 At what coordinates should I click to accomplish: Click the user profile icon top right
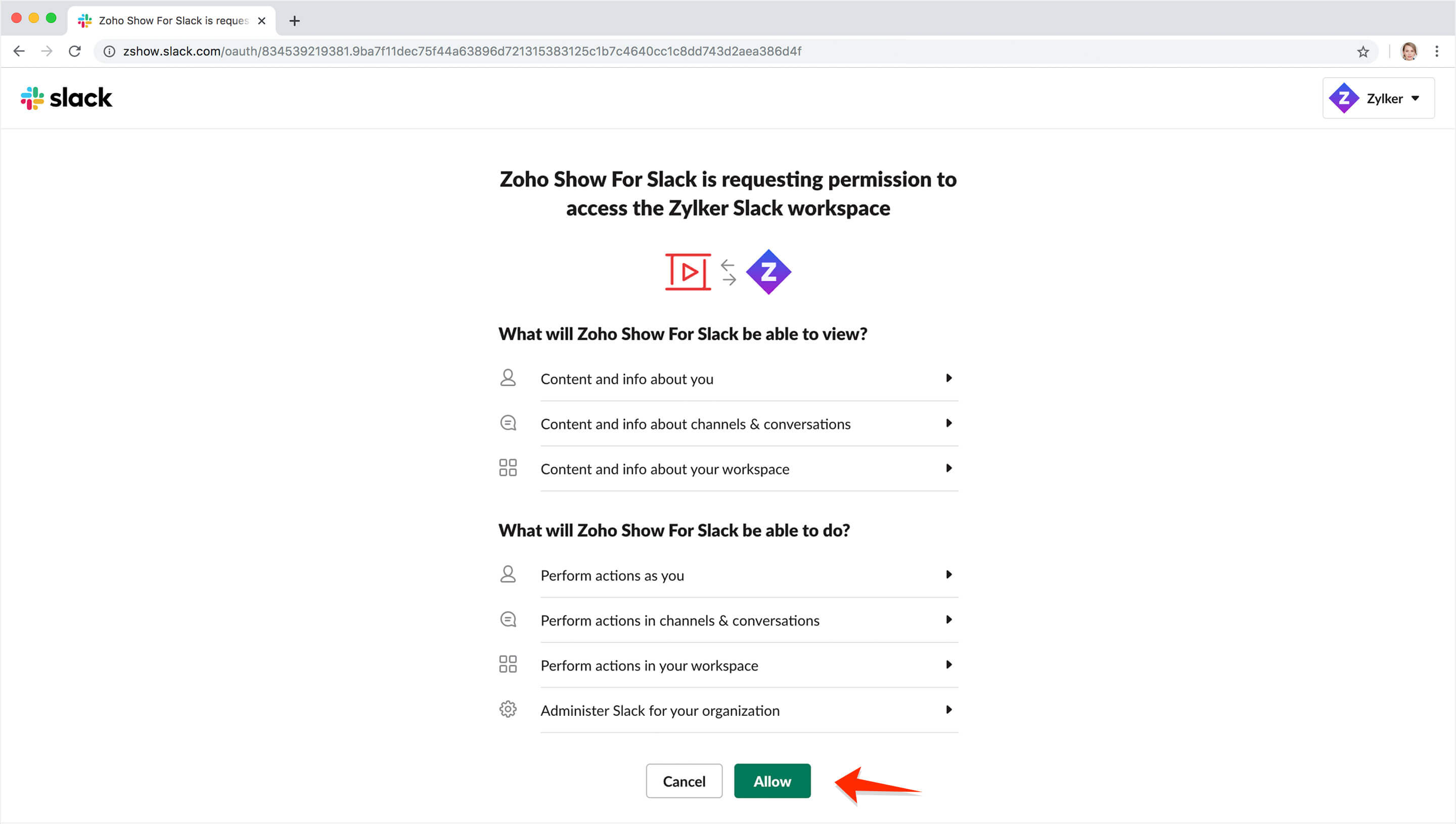pyautogui.click(x=1410, y=50)
